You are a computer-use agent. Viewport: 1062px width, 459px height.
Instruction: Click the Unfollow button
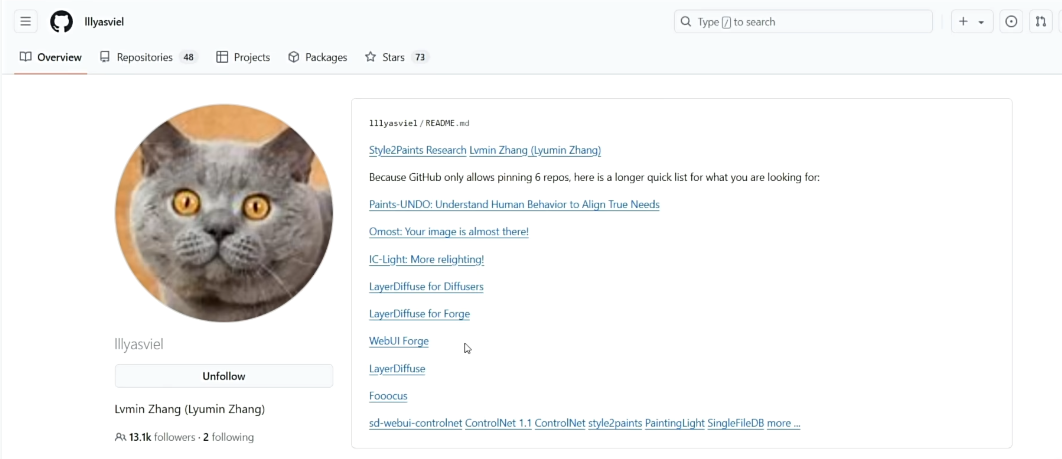pyautogui.click(x=224, y=376)
